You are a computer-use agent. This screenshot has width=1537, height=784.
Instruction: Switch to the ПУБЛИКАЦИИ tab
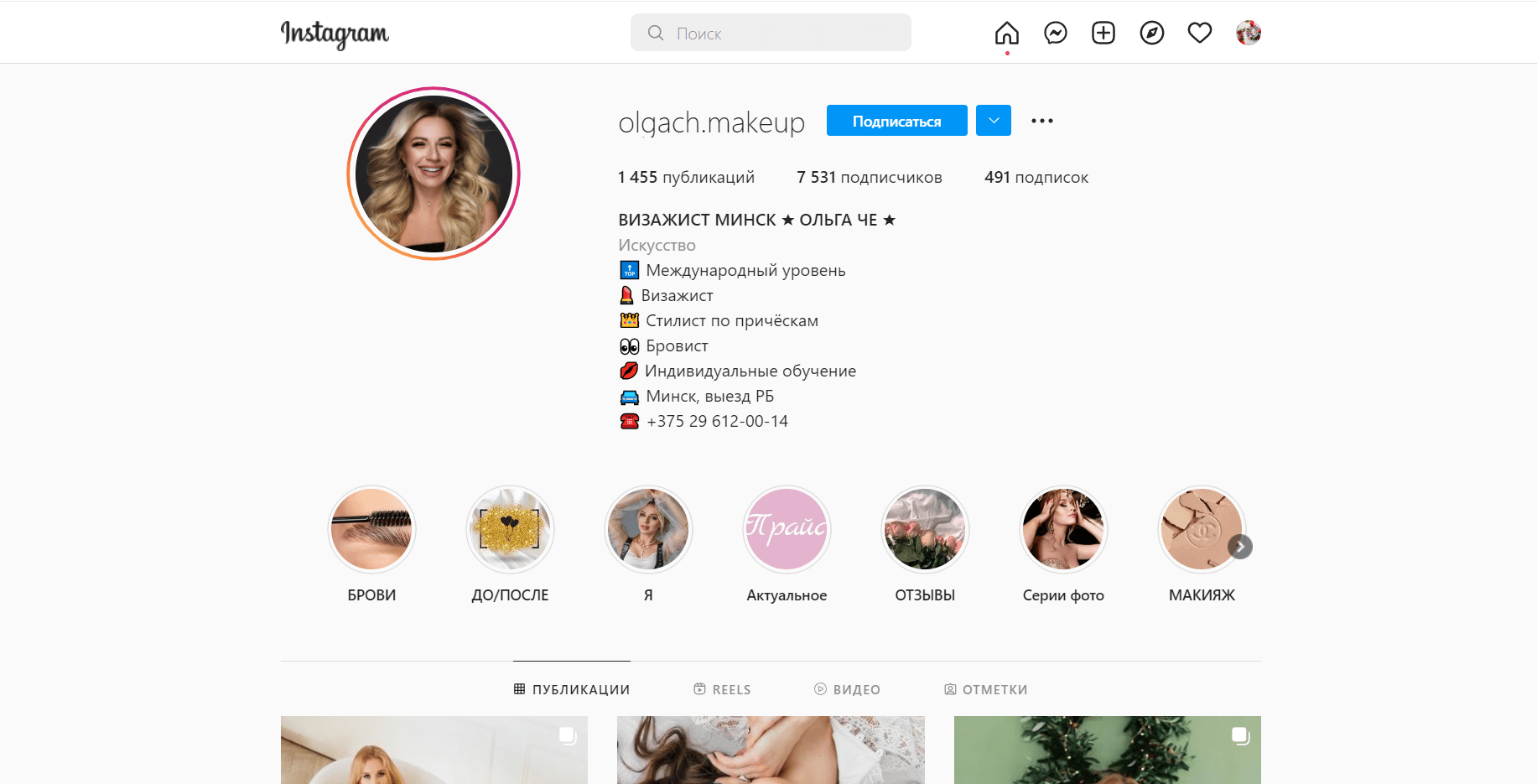572,689
